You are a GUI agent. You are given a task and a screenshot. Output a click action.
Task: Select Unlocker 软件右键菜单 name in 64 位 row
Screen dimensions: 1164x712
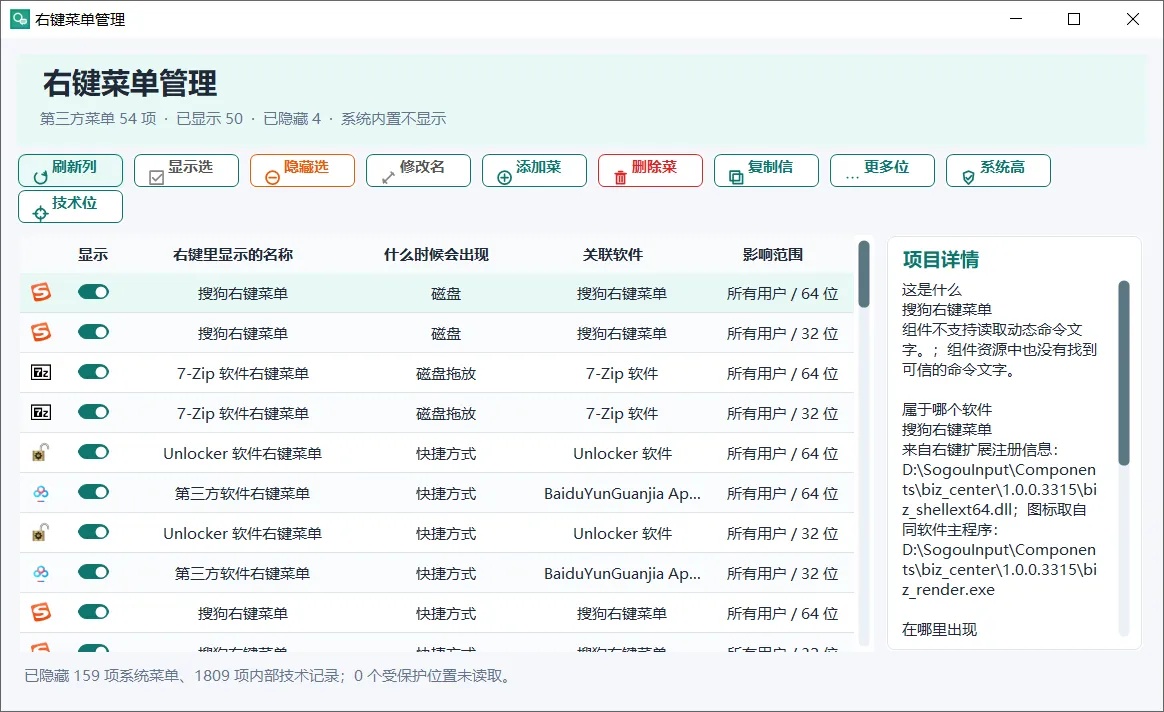coord(243,454)
